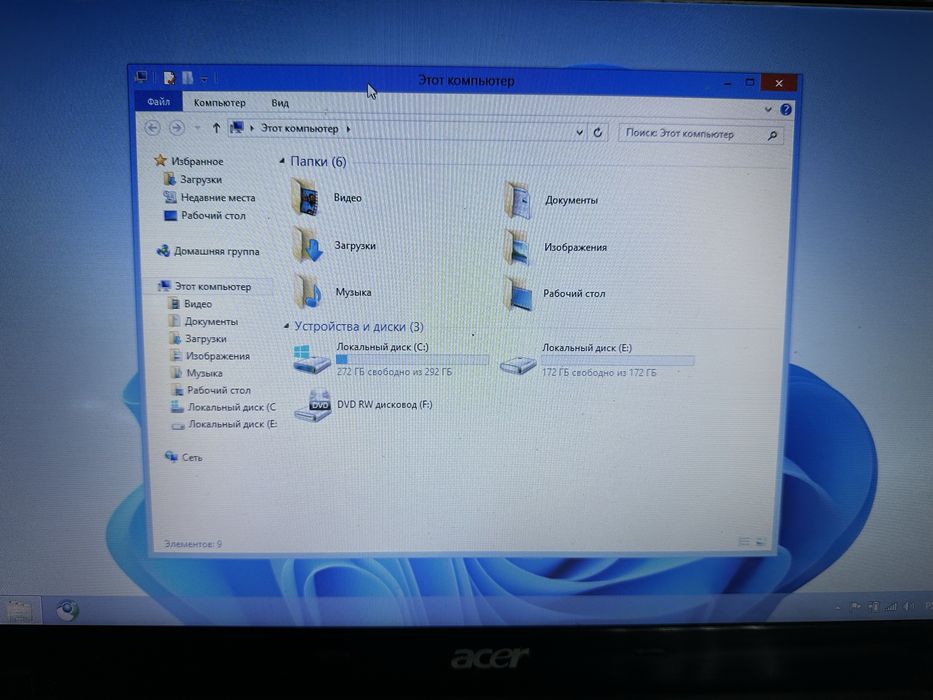Select Домашняя группа in sidebar
This screenshot has height=700, width=933.
[x=208, y=251]
